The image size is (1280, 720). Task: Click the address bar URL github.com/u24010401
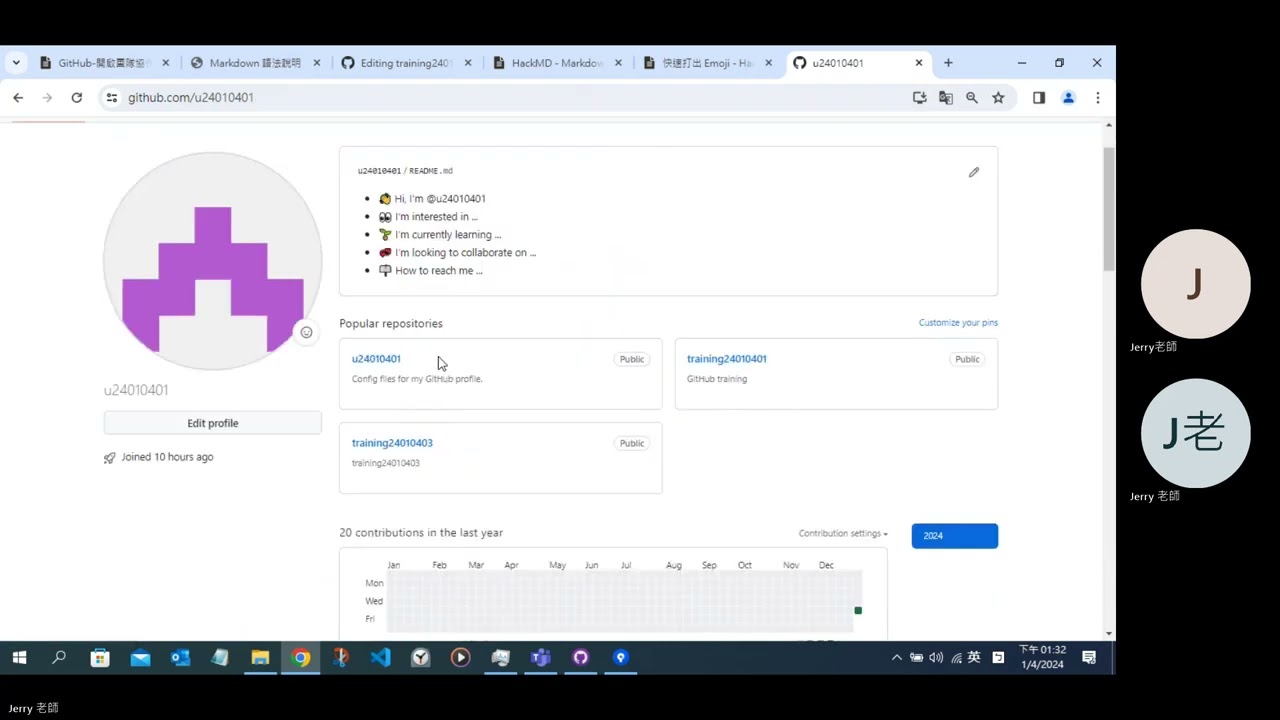pyautogui.click(x=190, y=98)
